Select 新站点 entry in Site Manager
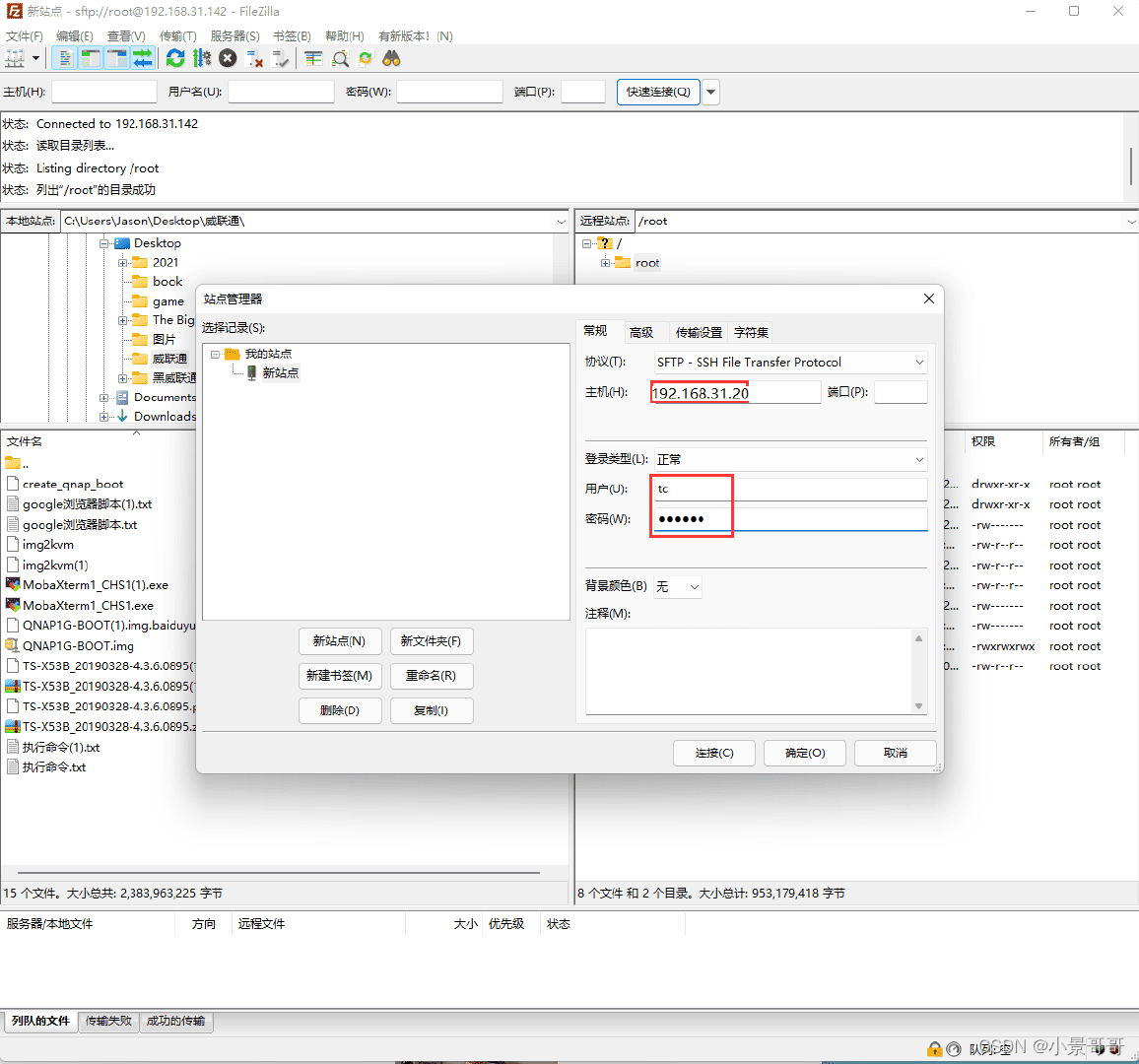The height and width of the screenshot is (1064, 1139). tap(281, 373)
